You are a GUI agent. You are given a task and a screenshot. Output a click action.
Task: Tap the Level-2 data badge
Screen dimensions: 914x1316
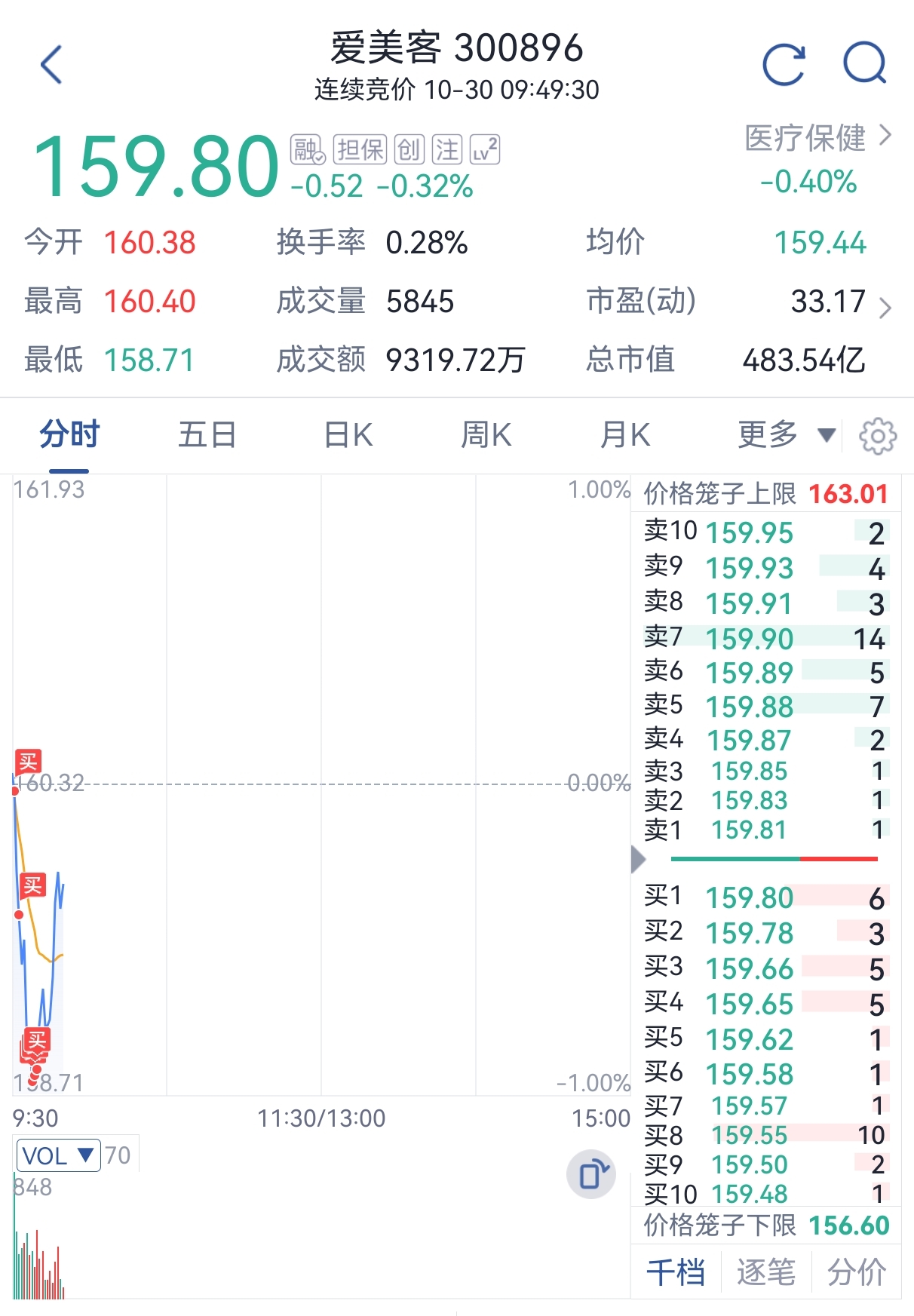[485, 150]
